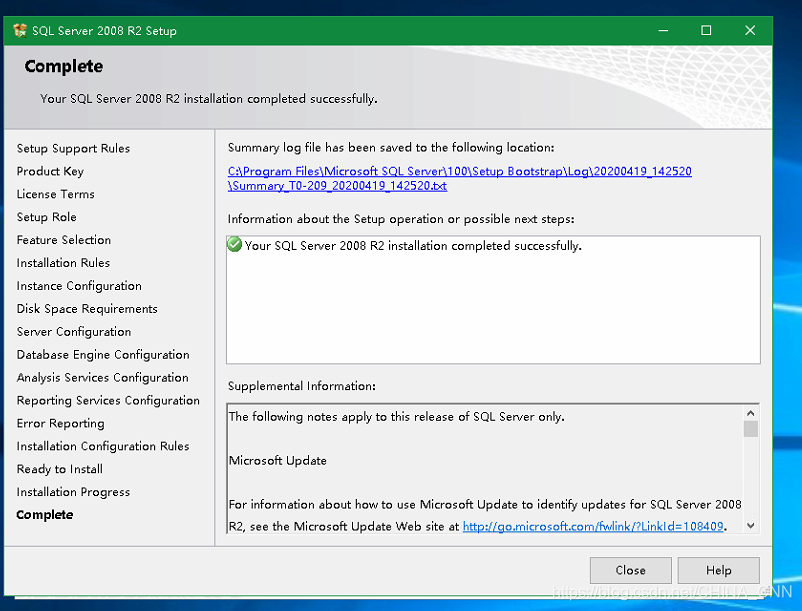Click the SQL Server Setup title bar icon
Viewport: 802px width, 611px height.
click(20, 31)
